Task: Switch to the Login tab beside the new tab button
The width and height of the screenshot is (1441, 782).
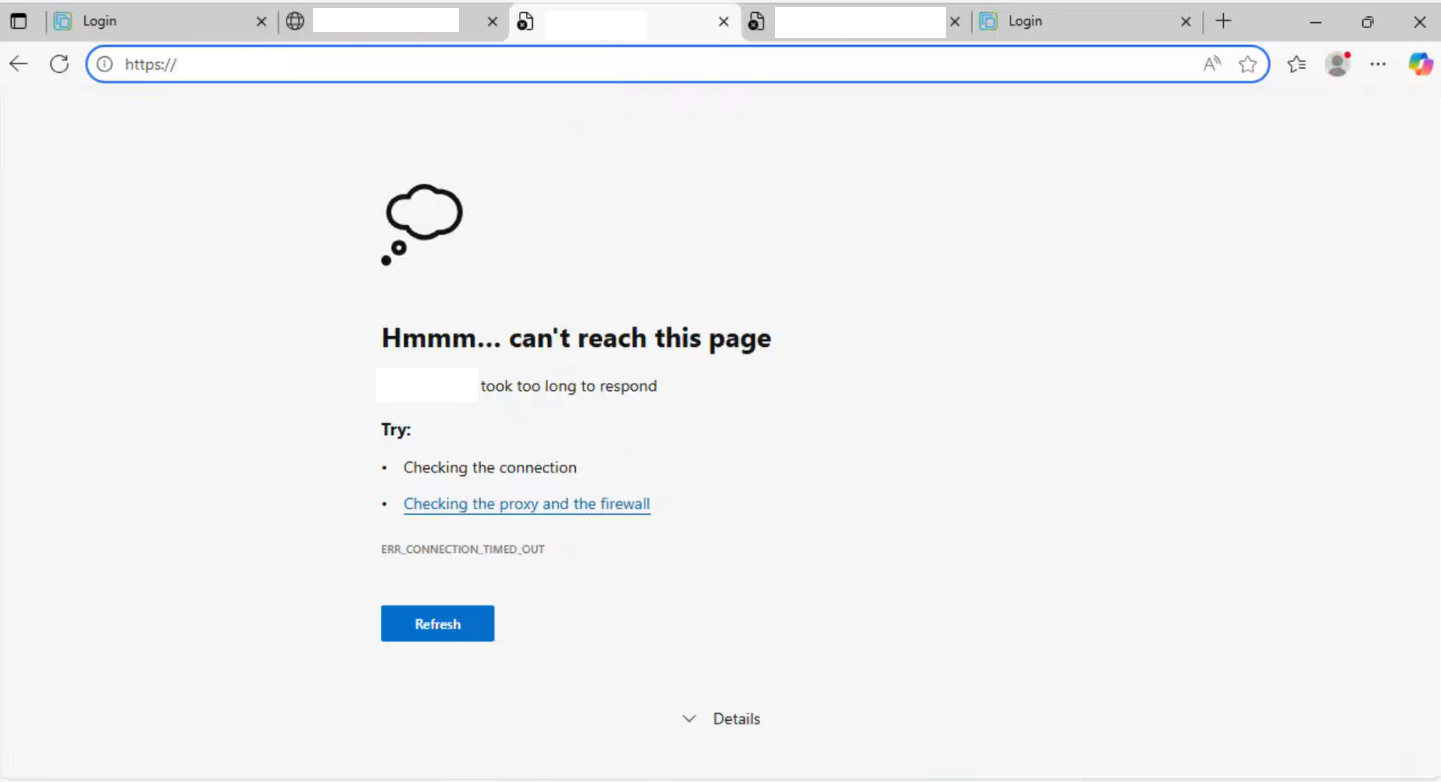Action: point(1085,21)
